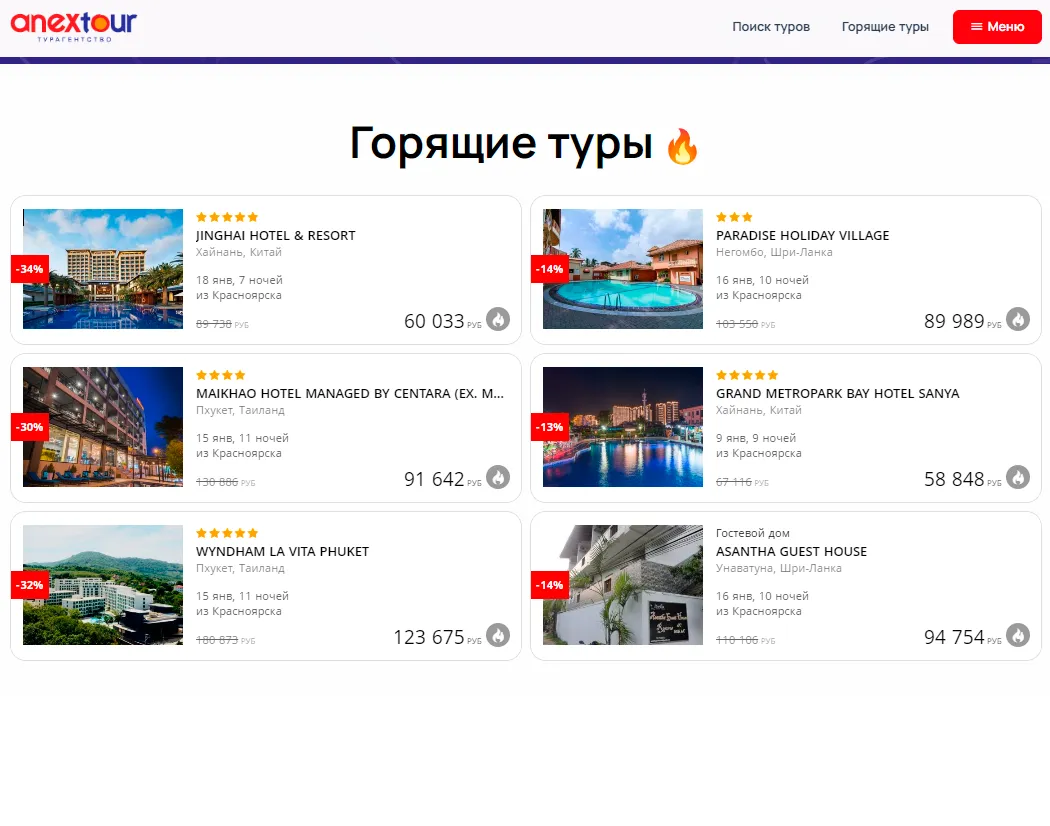The width and height of the screenshot is (1050, 826).
Task: Click flame icon on Paradise Holiday Village card
Action: [x=1018, y=319]
